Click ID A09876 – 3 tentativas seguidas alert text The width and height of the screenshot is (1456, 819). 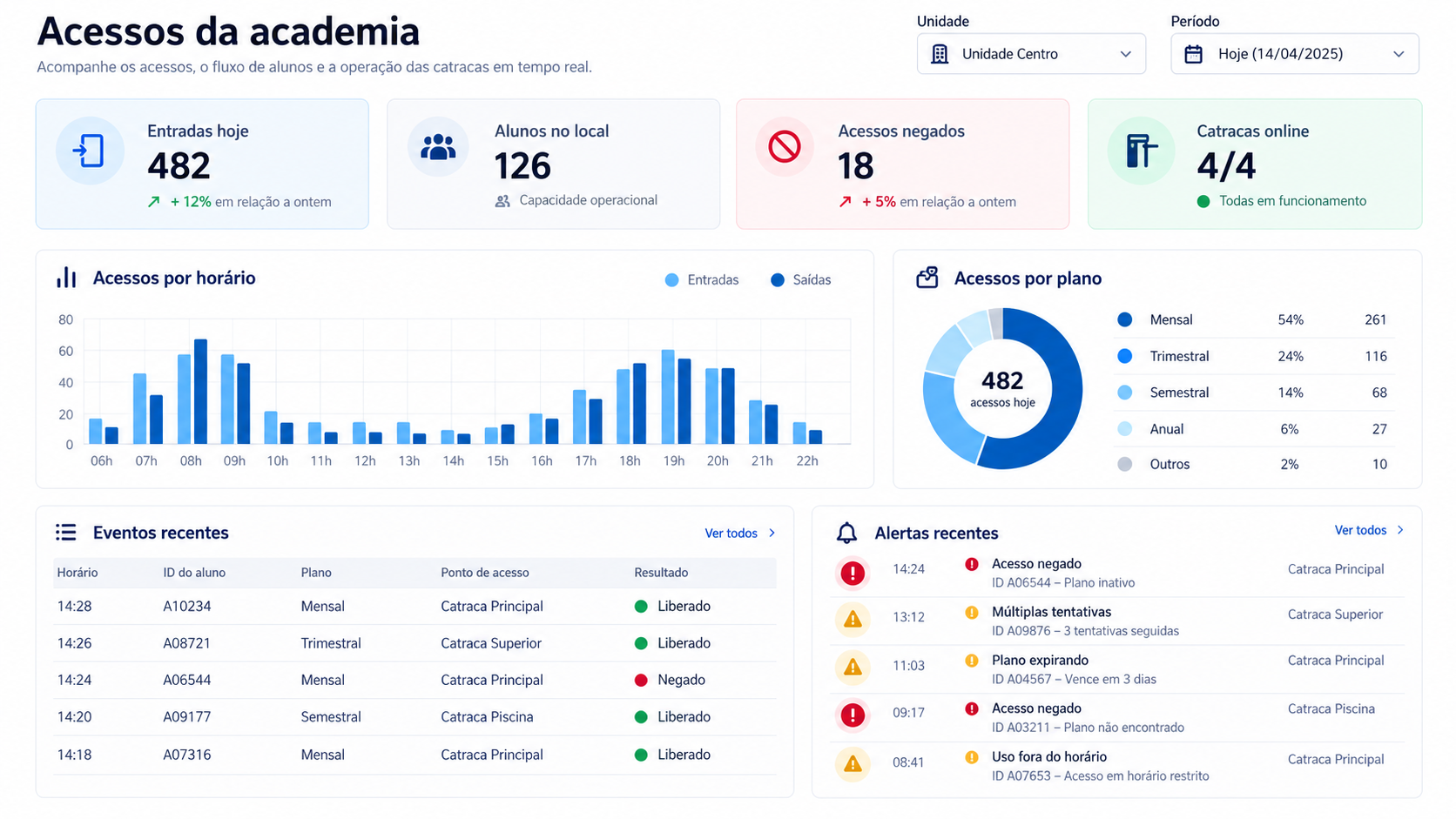click(1085, 631)
